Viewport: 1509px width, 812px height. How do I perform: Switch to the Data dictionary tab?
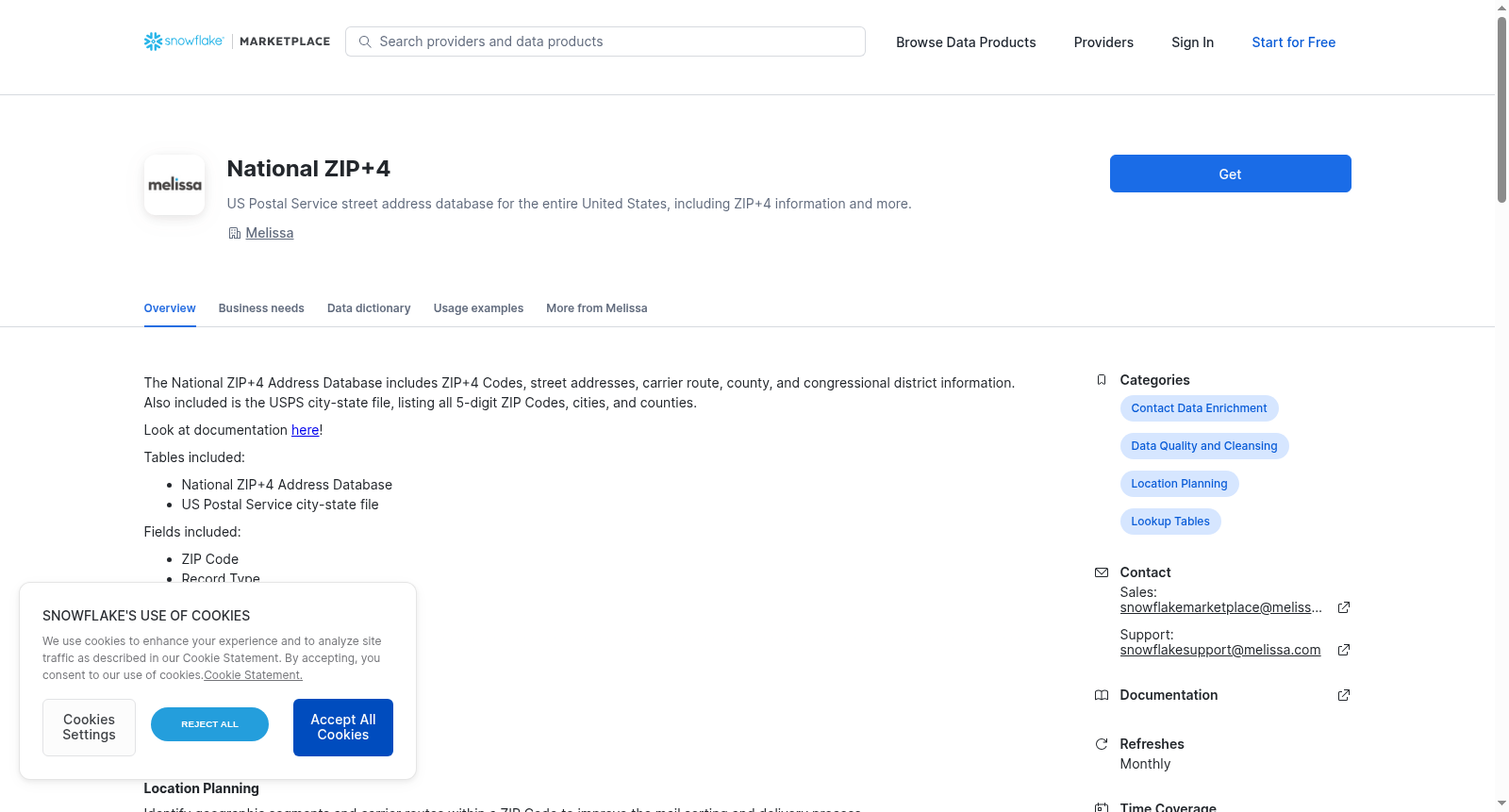[369, 308]
